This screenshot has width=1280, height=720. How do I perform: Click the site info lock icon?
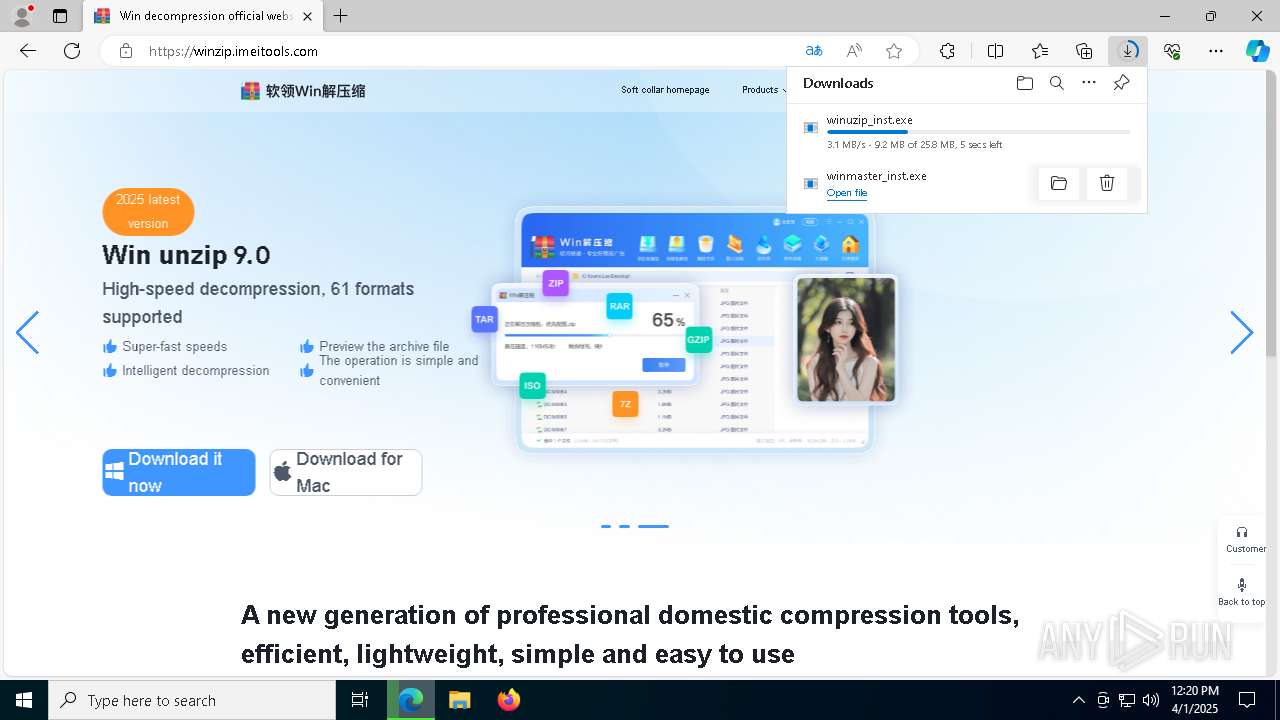point(126,51)
